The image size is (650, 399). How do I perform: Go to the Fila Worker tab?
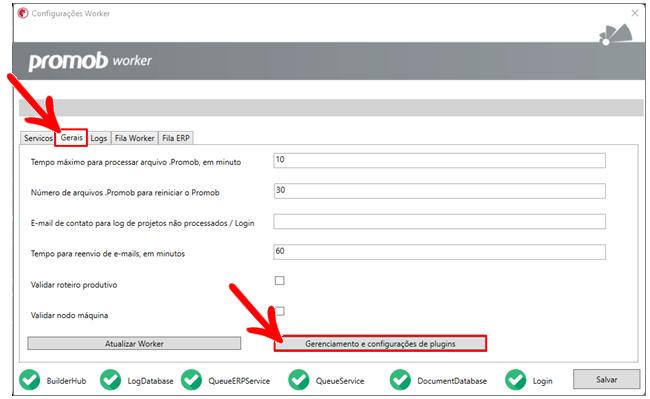[134, 138]
